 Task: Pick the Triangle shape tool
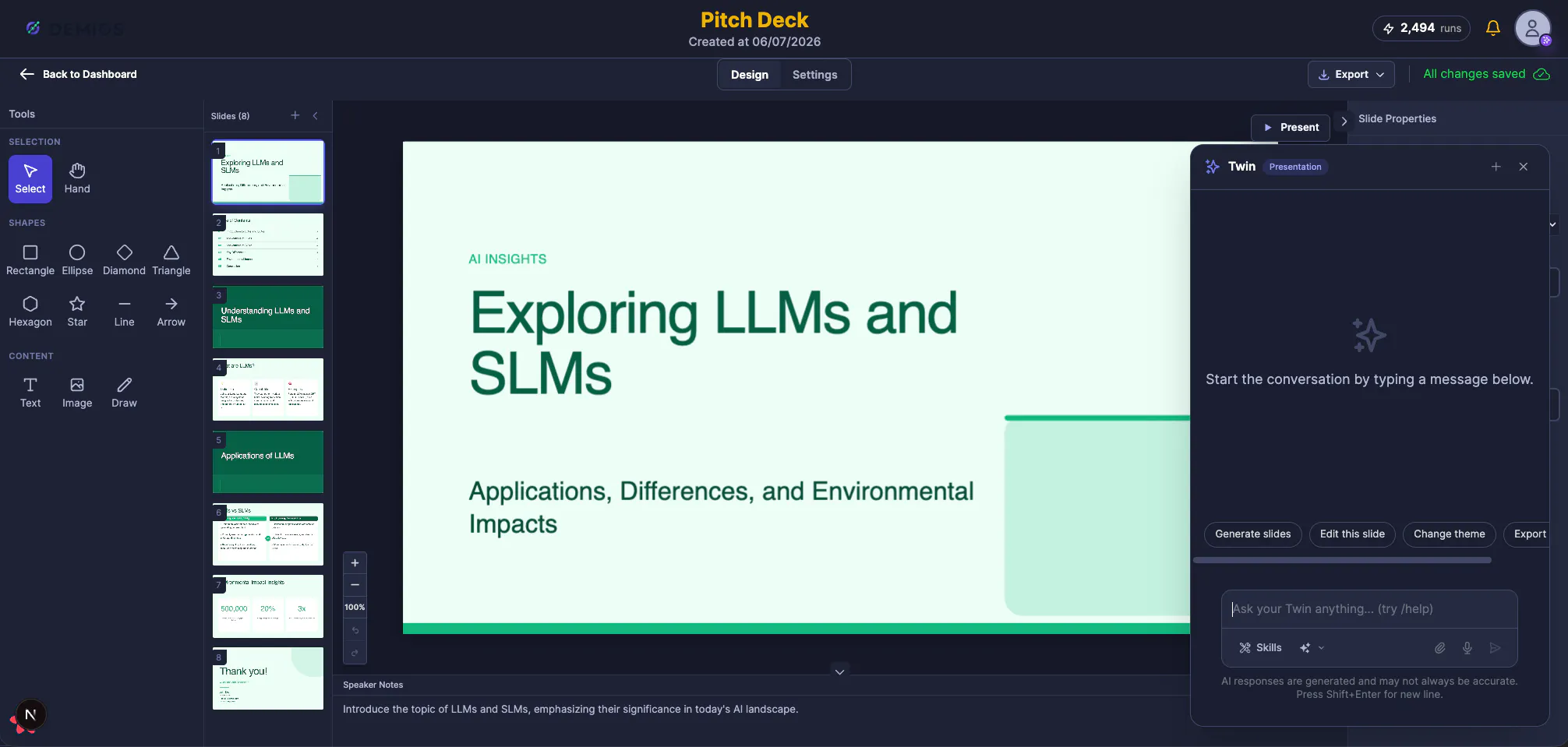click(x=171, y=260)
